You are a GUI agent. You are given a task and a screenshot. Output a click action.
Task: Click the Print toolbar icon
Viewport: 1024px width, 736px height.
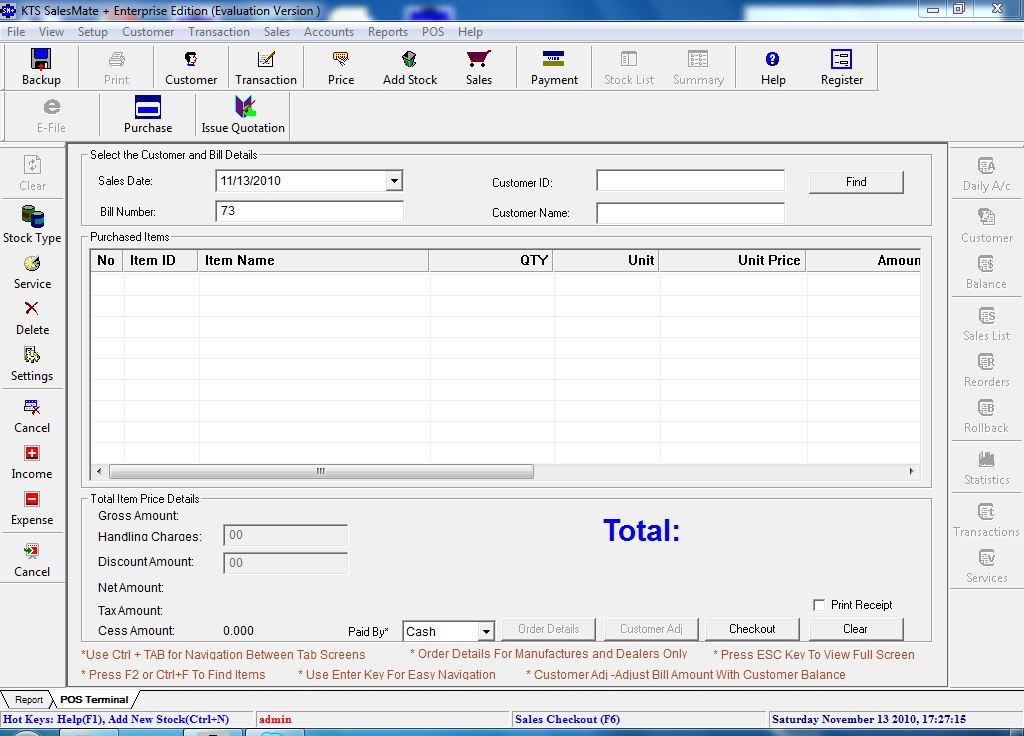pos(116,67)
